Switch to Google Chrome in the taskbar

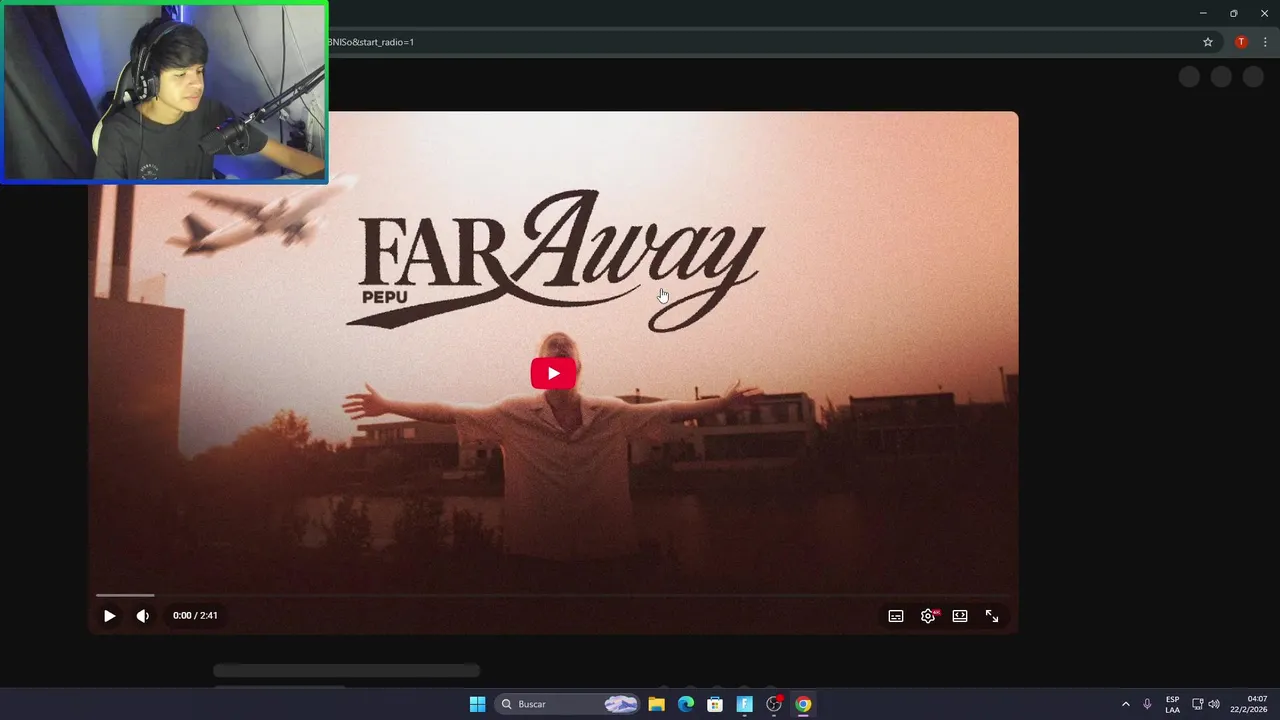point(803,704)
